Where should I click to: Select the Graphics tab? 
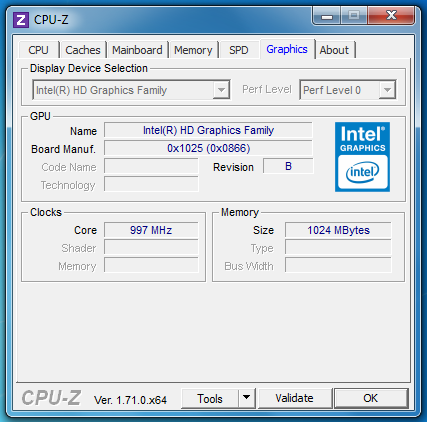tap(287, 49)
